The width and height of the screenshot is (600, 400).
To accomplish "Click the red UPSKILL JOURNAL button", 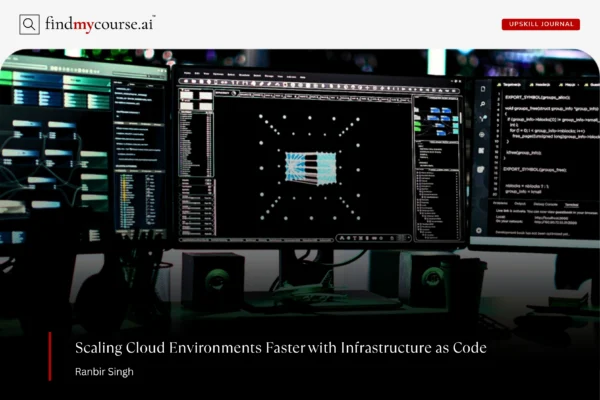I will click(541, 24).
